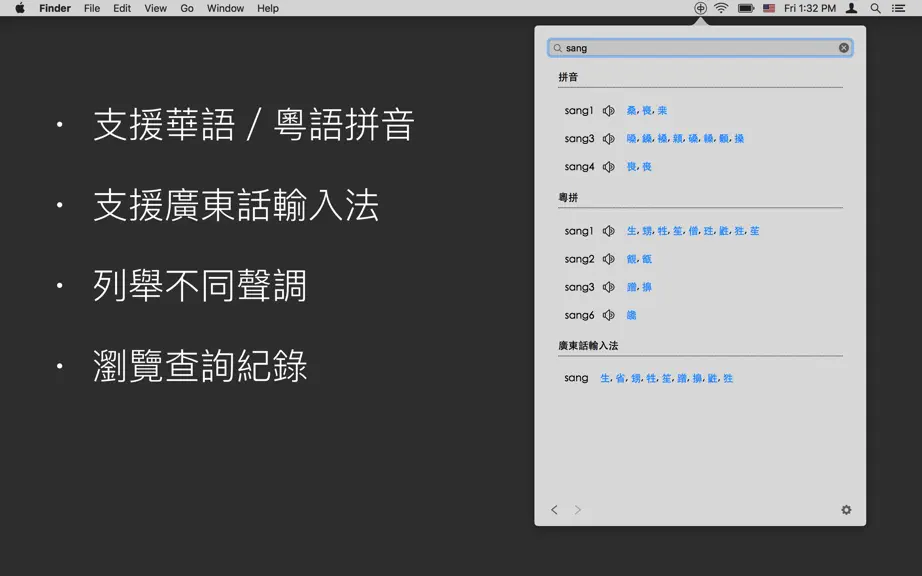Viewport: 922px width, 576px height.
Task: Open the US flag input source menu
Action: click(769, 8)
